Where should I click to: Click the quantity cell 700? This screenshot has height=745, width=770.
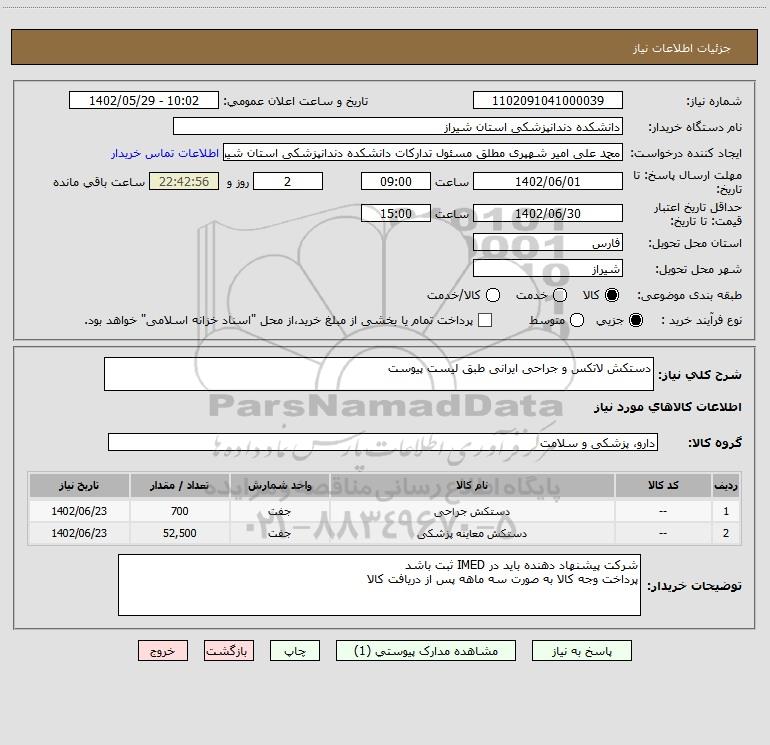[179, 511]
